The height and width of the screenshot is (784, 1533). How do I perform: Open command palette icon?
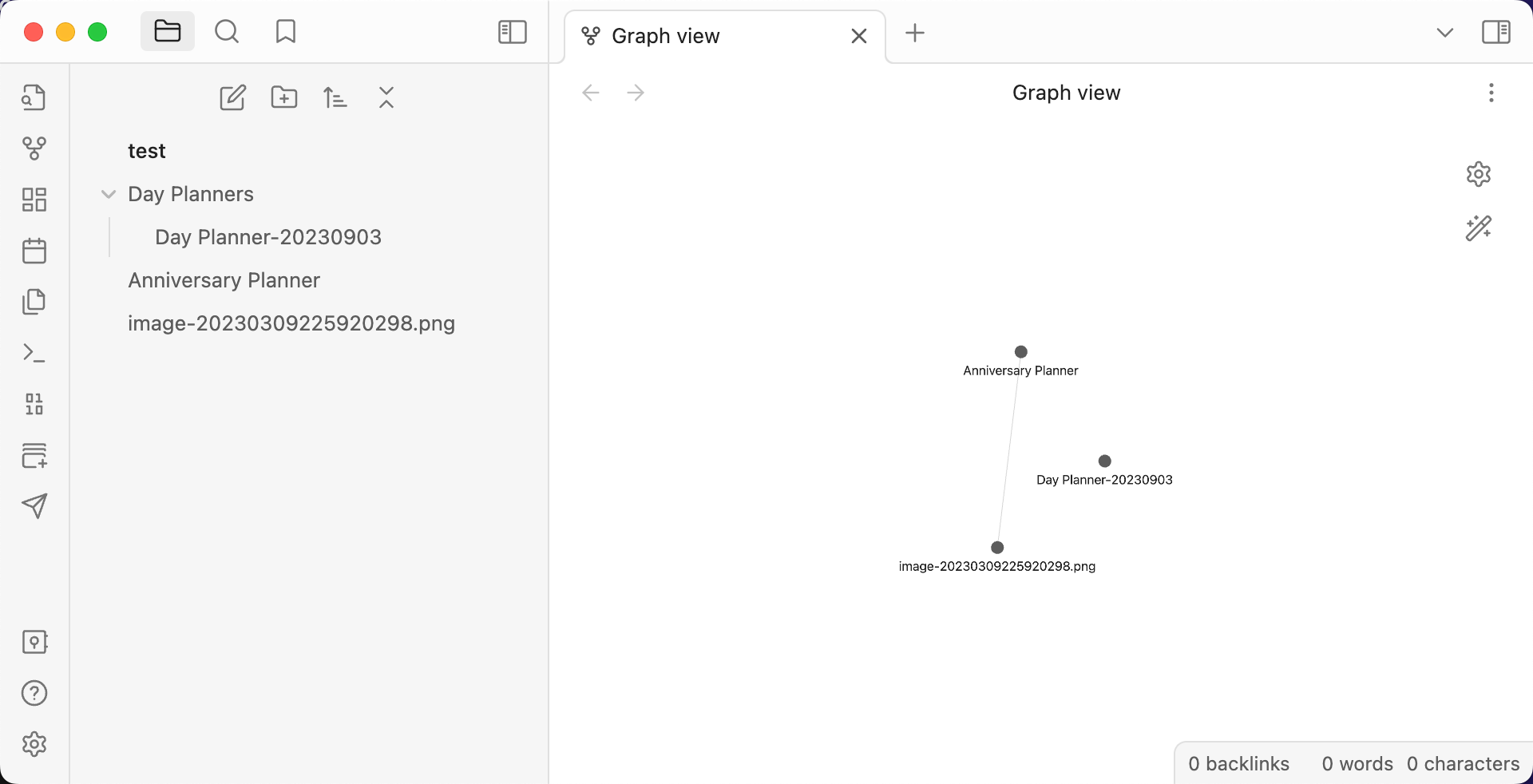[34, 353]
